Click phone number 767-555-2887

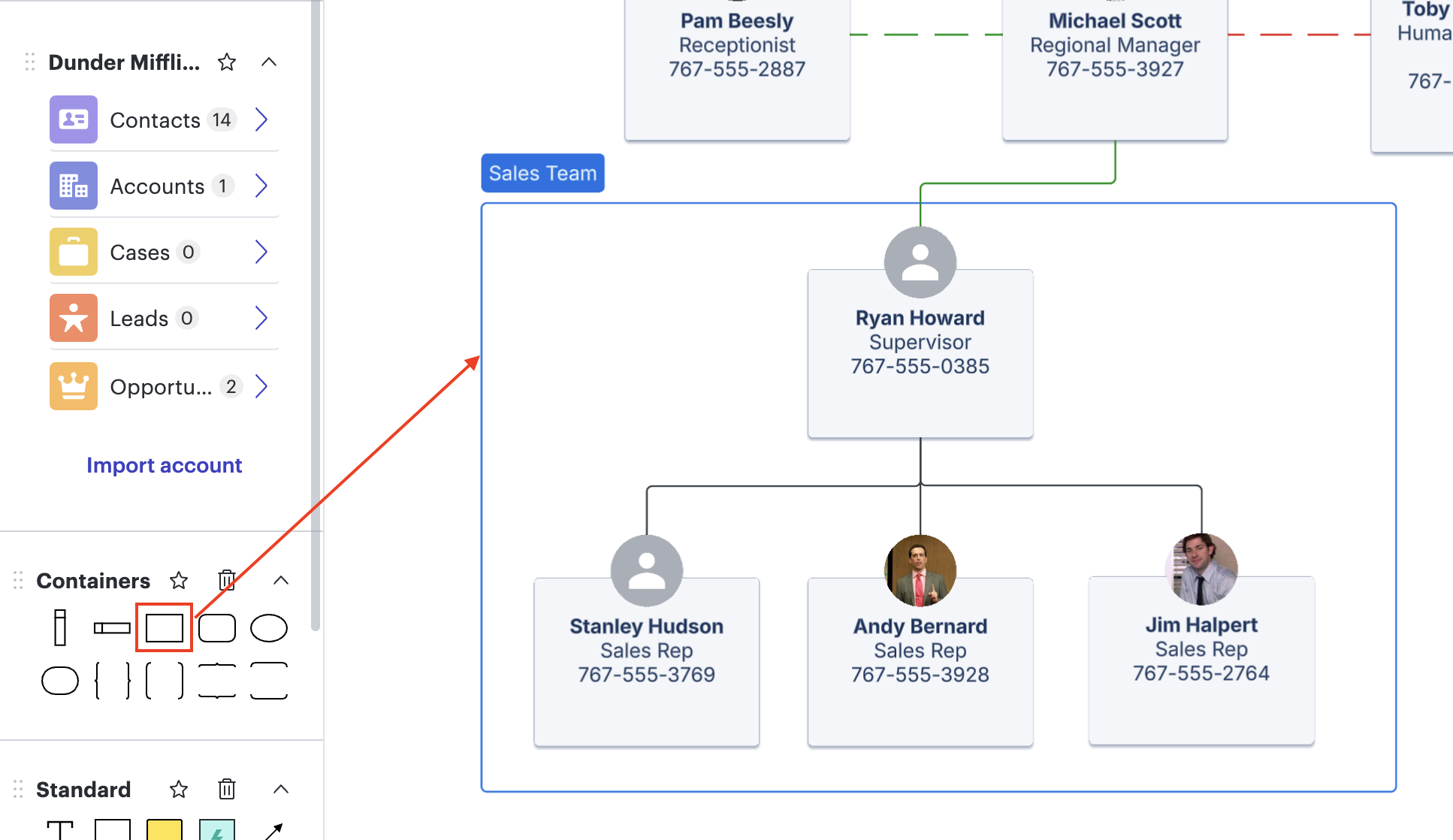[x=737, y=69]
